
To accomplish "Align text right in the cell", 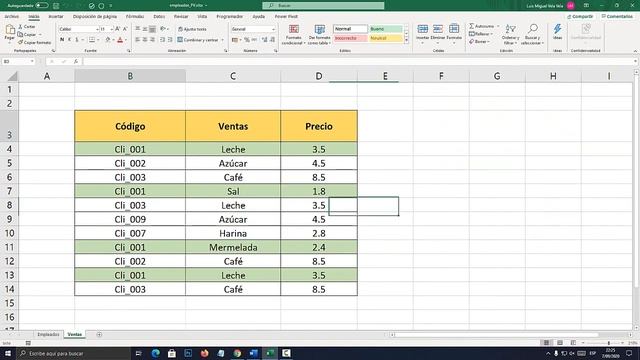I will coord(152,40).
